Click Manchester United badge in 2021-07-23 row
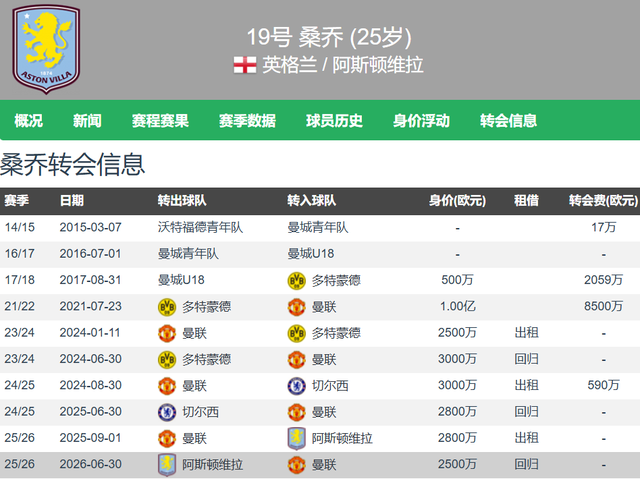The height and width of the screenshot is (479, 640). click(297, 307)
